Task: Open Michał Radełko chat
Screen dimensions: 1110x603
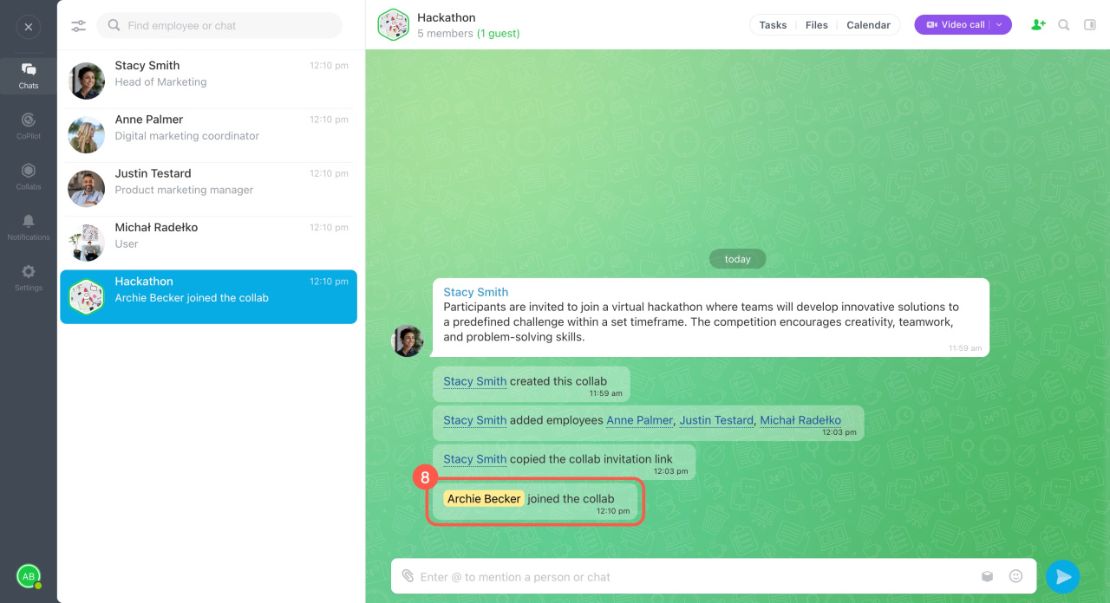Action: point(208,242)
